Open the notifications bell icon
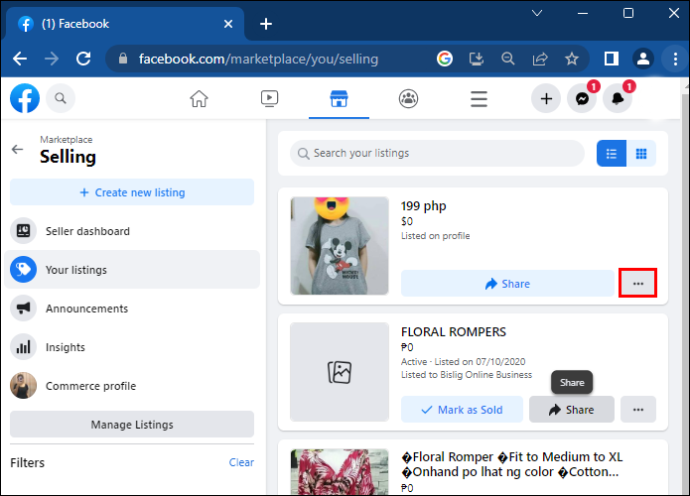 [x=617, y=99]
